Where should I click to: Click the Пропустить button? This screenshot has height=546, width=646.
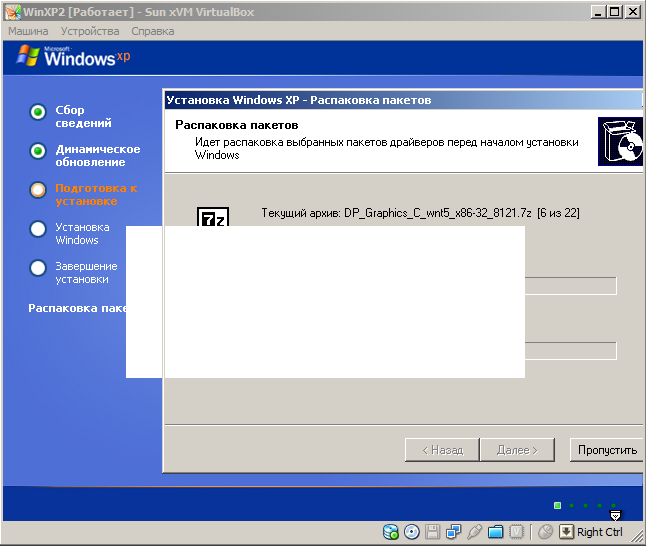[x=606, y=450]
